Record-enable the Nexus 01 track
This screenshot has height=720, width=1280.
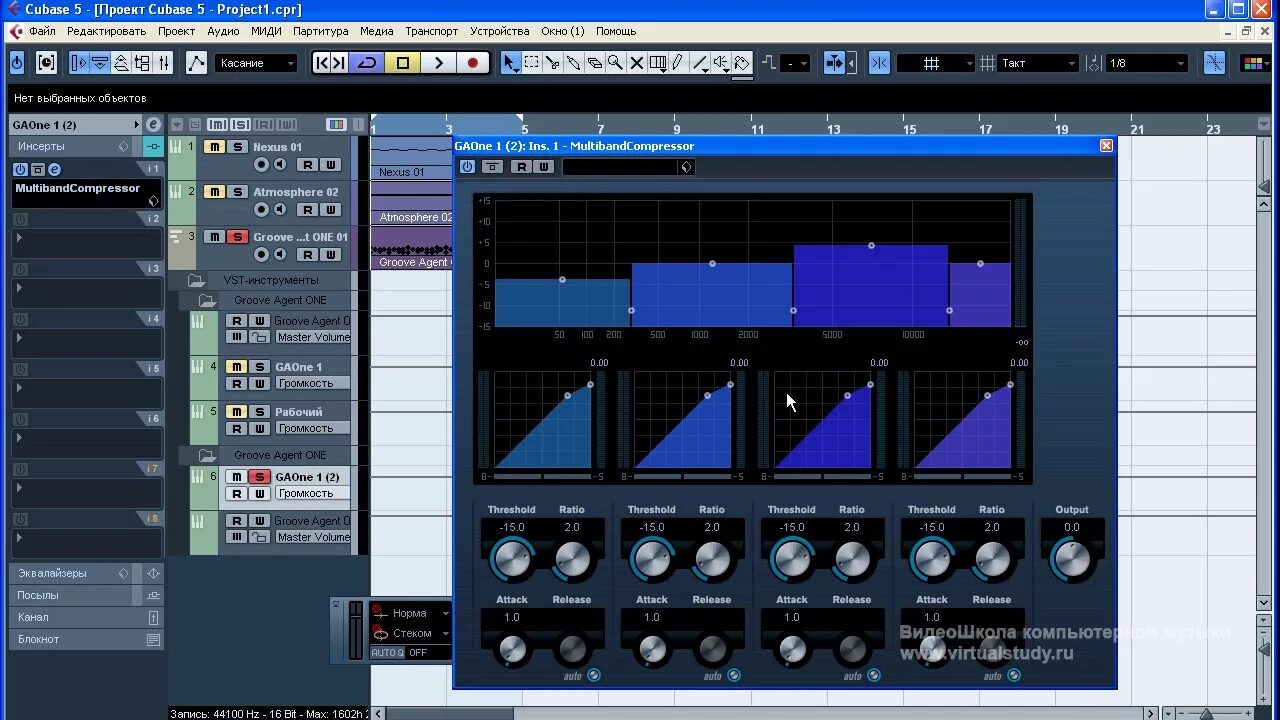pyautogui.click(x=261, y=165)
